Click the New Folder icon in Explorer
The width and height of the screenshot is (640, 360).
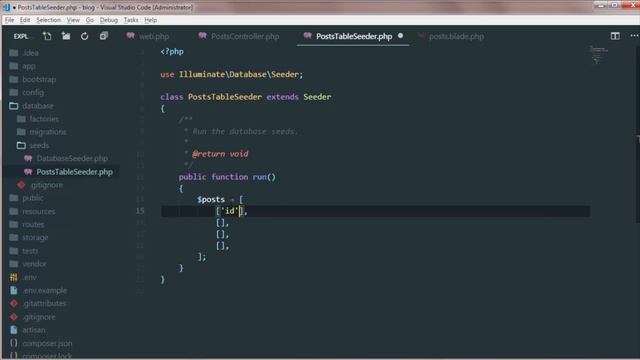pos(66,36)
